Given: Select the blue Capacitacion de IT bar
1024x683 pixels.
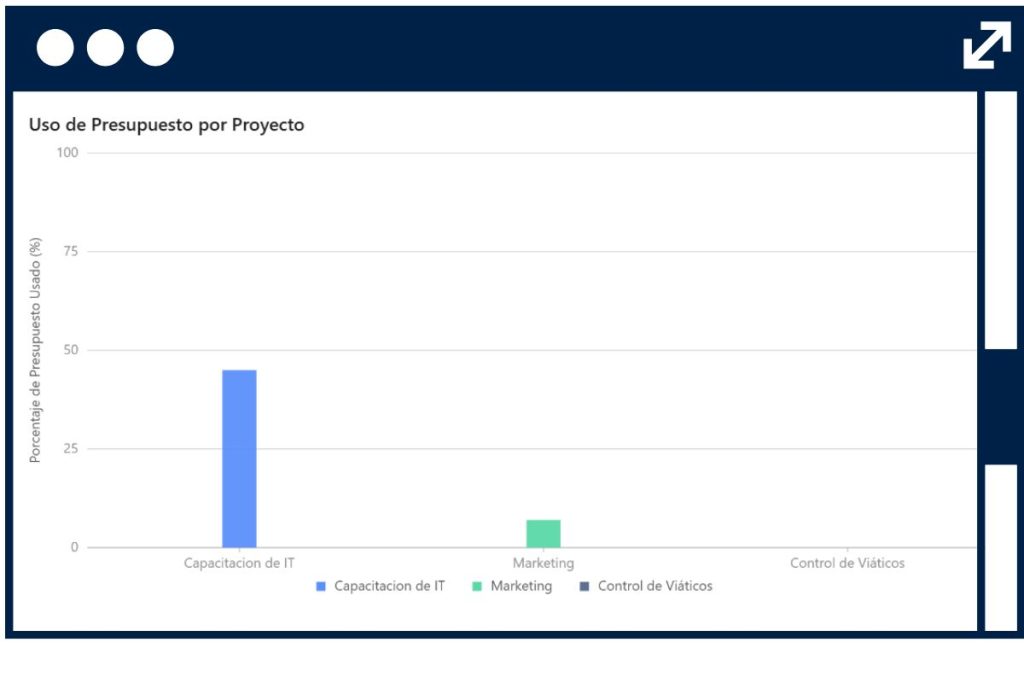Looking at the screenshot, I should 239,458.
